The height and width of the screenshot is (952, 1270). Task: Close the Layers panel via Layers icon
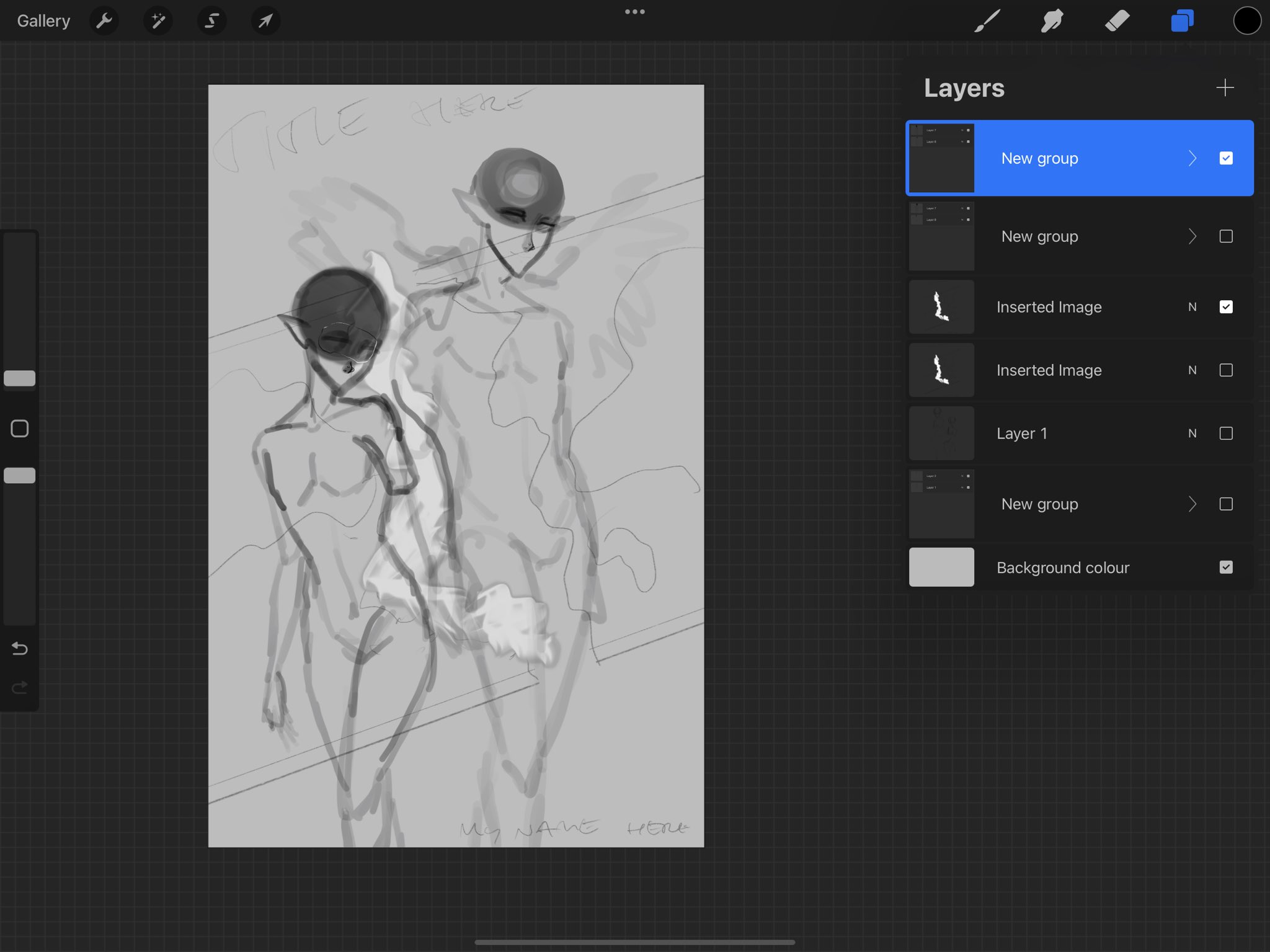[1182, 21]
